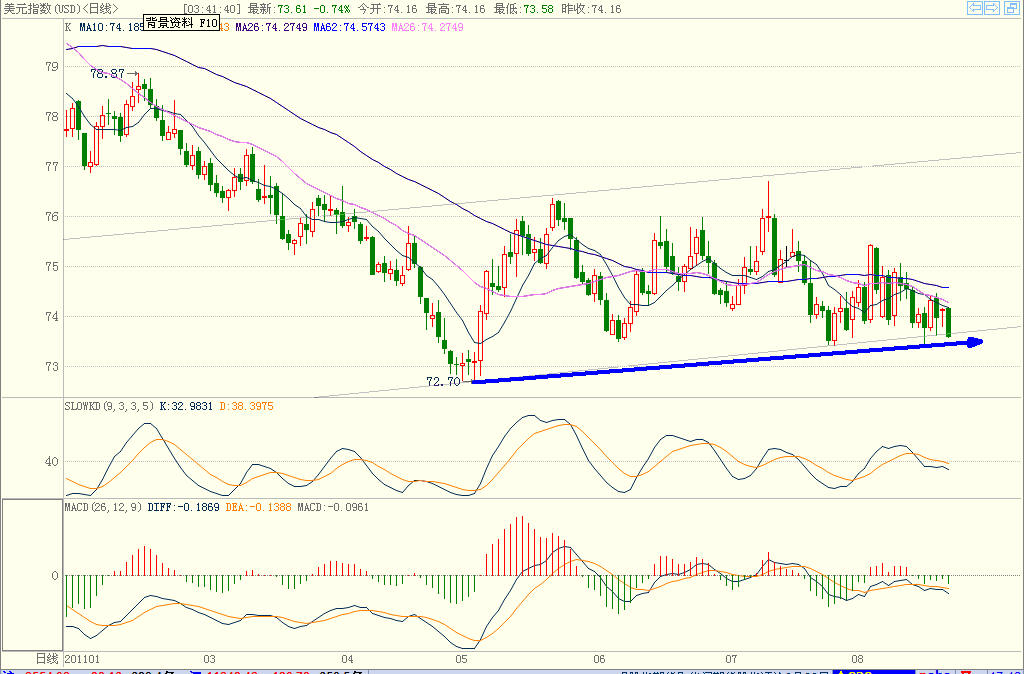Click the MA62 indicator label
The width and height of the screenshot is (1024, 674).
[349, 27]
